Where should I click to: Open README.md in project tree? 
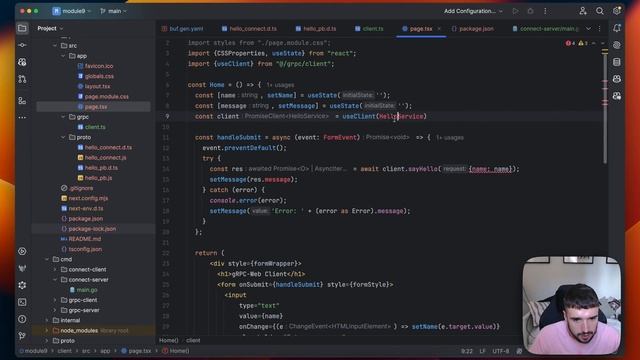tap(81, 239)
